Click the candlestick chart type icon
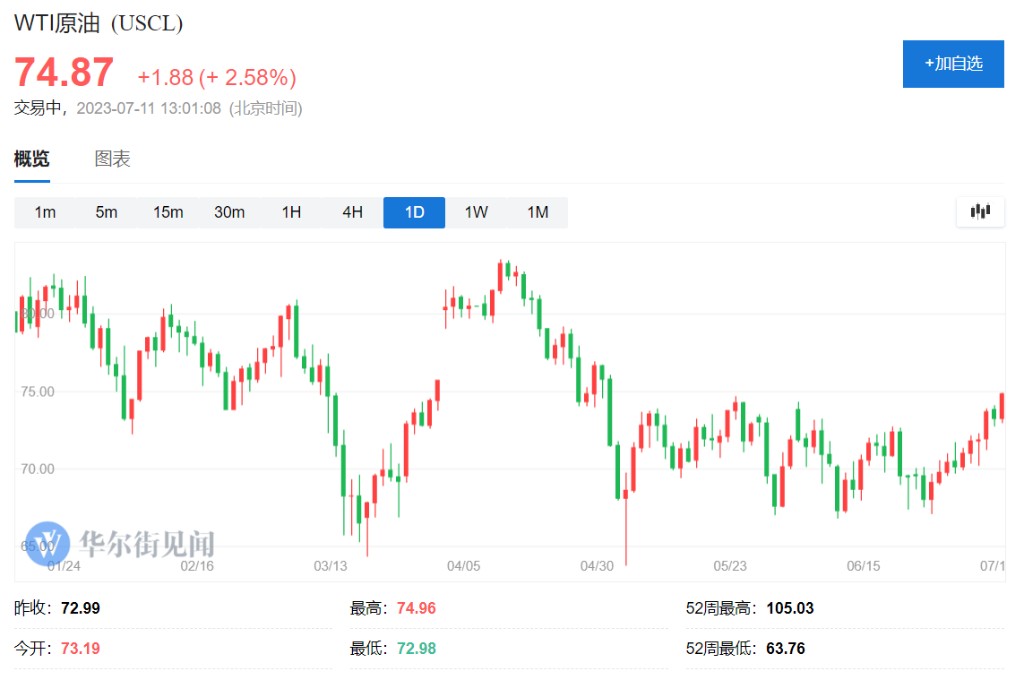Screen dimensions: 1024x678 pos(980,212)
